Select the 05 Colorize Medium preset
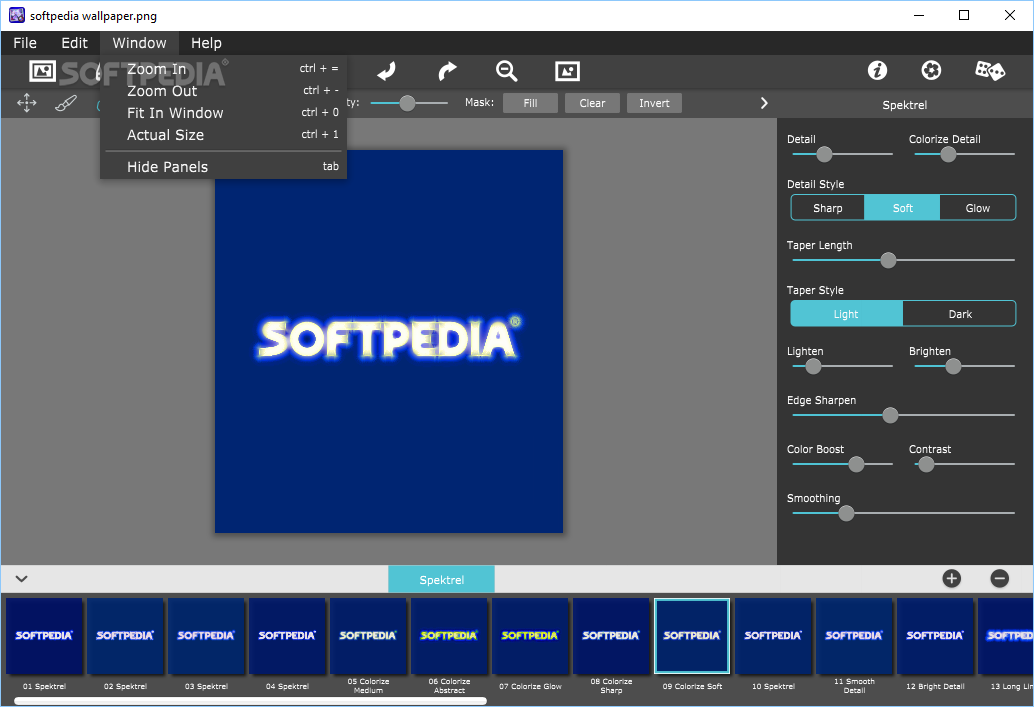 [368, 636]
